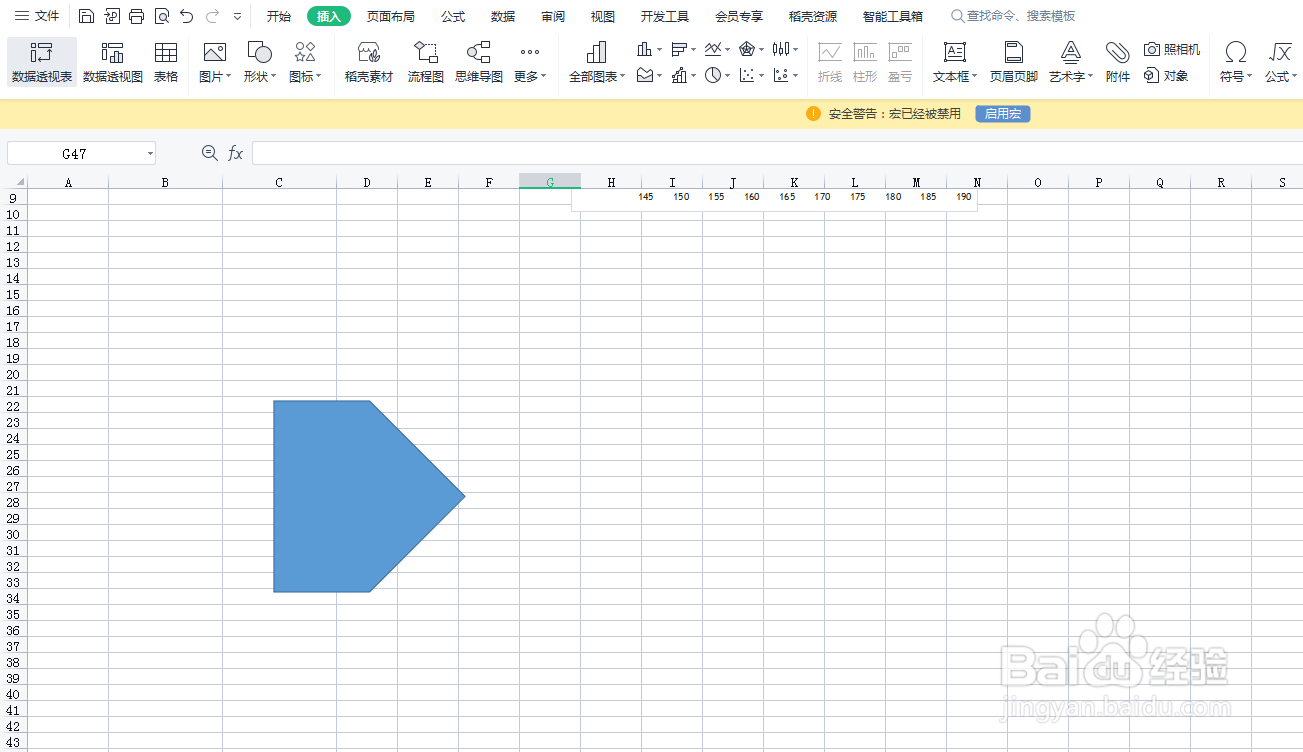Insert a Mind Map (思维导图)

(479, 62)
